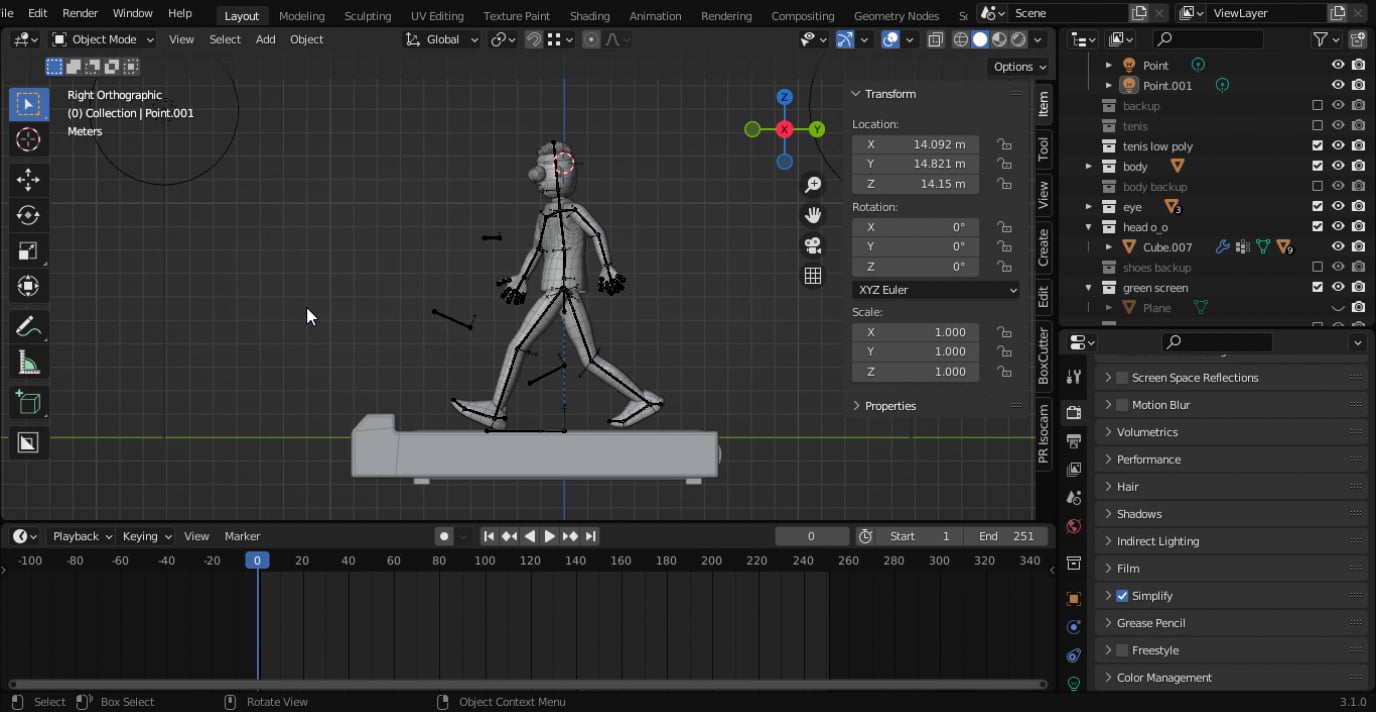The image size is (1376, 712).
Task: Hide the body collection using its eye icon
Action: click(x=1338, y=166)
